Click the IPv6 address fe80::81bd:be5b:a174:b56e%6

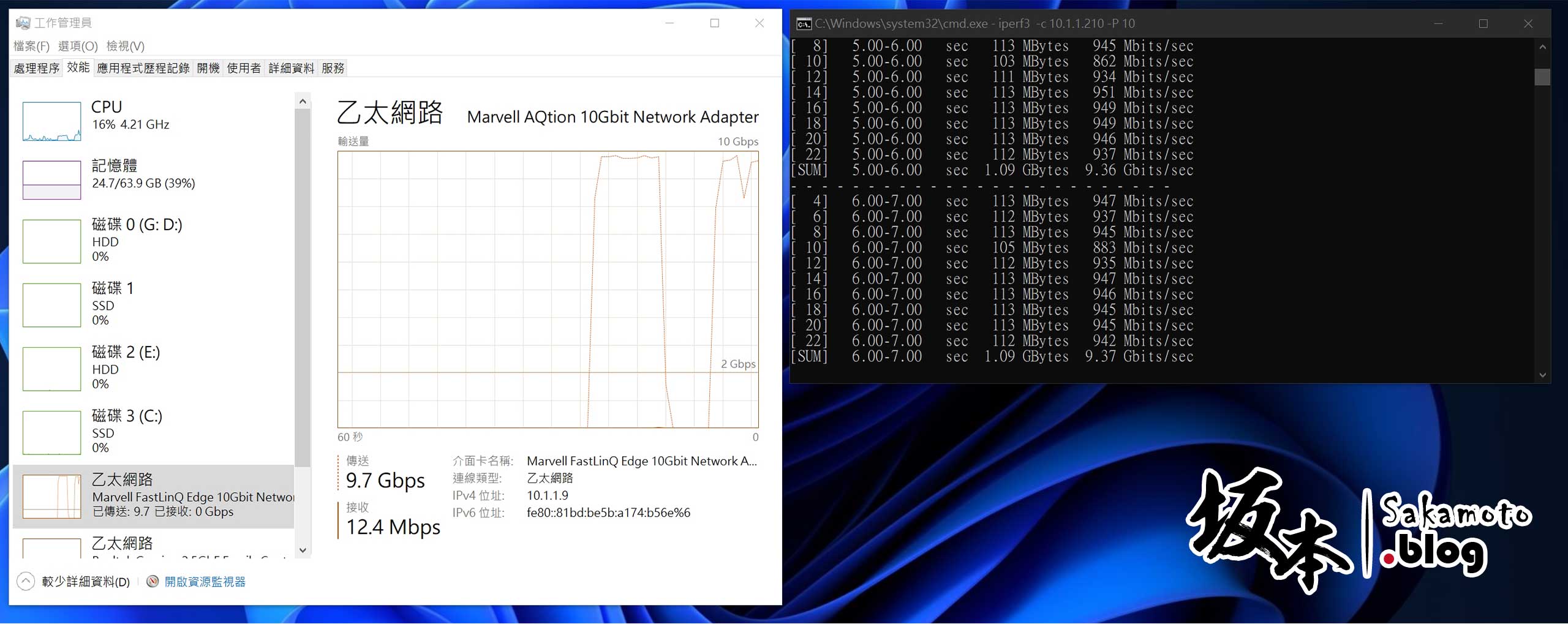(x=608, y=513)
